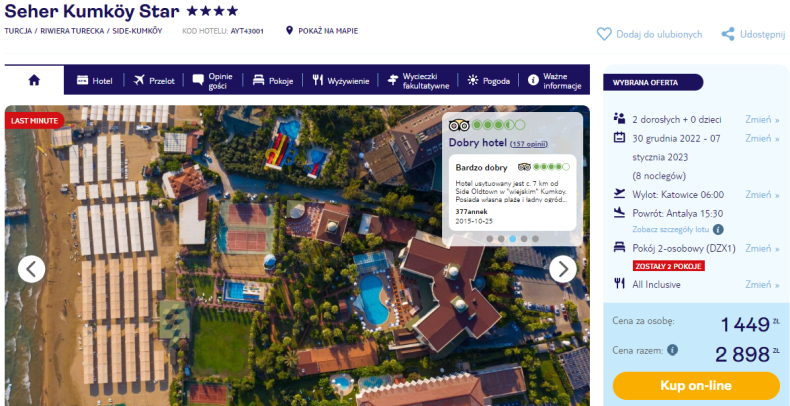Change travel dates via Zmień

(x=762, y=139)
